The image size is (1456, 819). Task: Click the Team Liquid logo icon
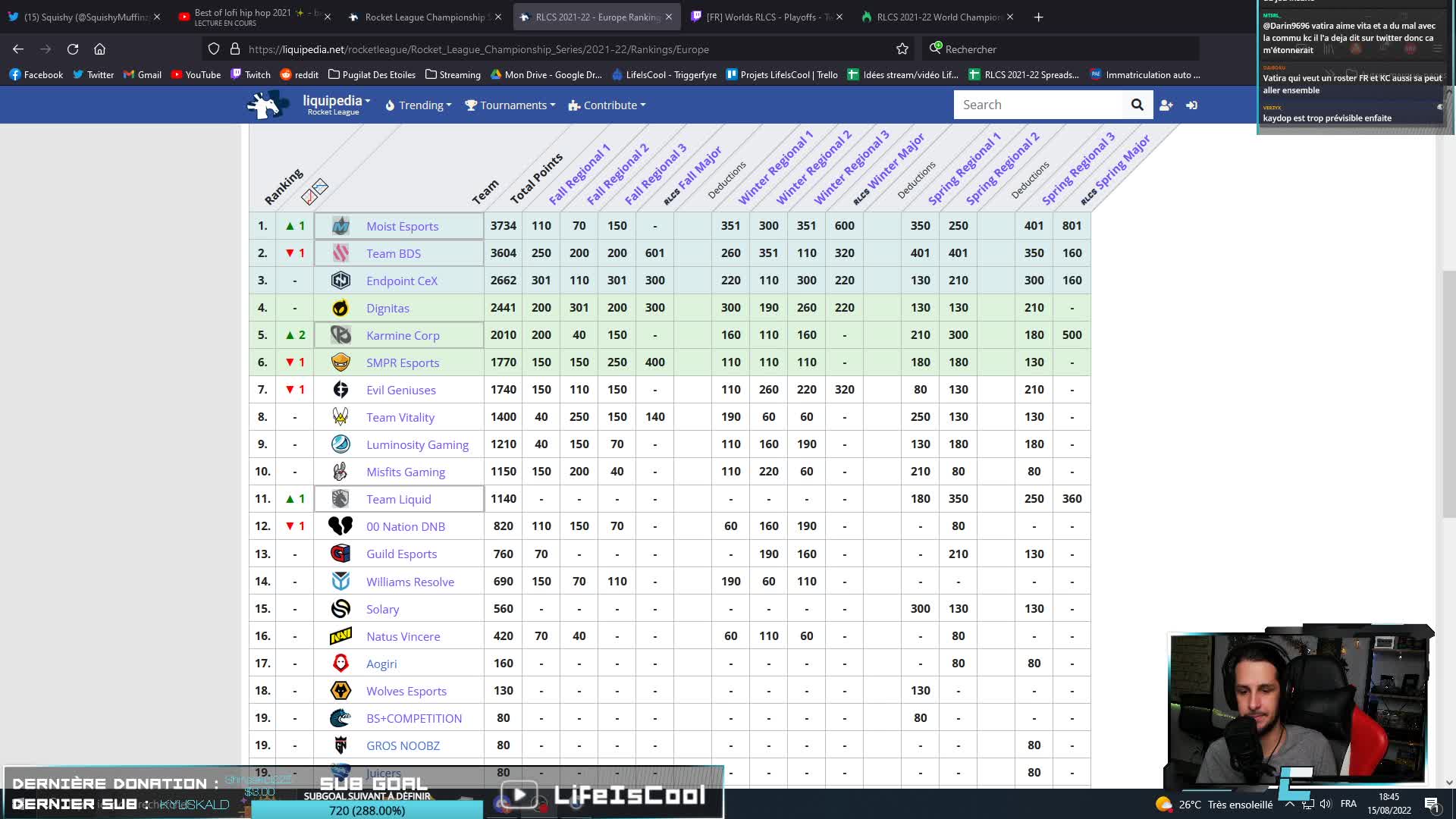pyautogui.click(x=340, y=499)
